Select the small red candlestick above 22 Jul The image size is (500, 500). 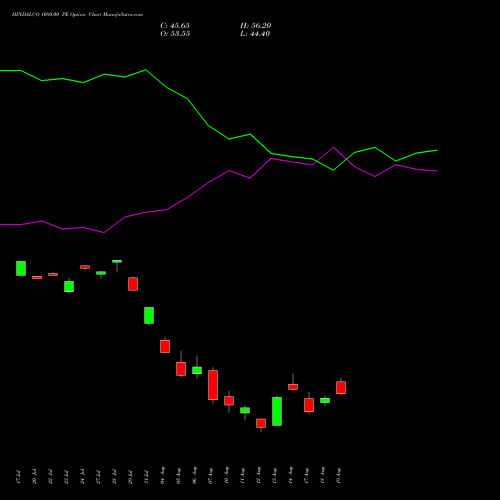[x=53, y=274]
